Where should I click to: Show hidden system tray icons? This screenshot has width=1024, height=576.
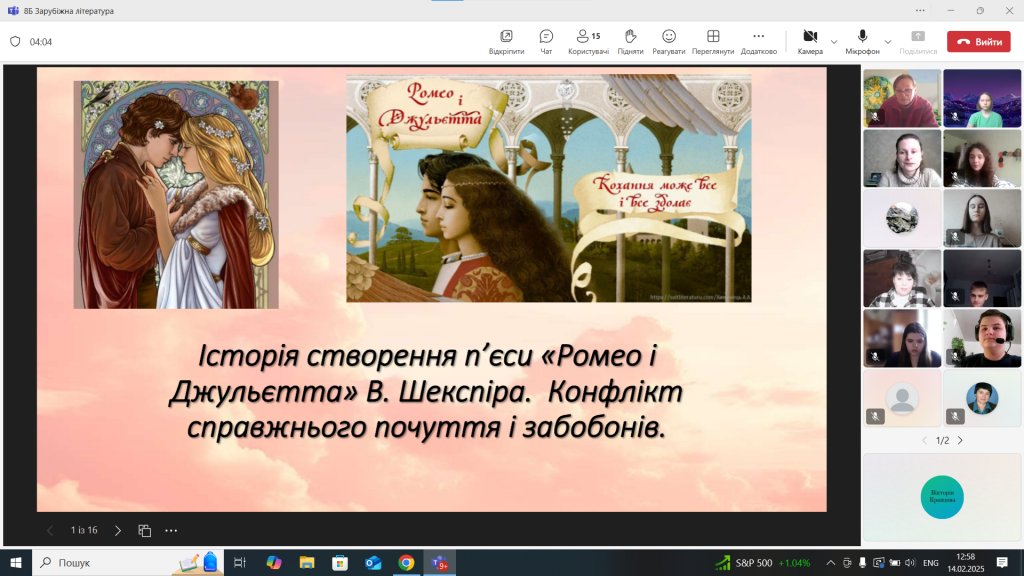coord(830,563)
